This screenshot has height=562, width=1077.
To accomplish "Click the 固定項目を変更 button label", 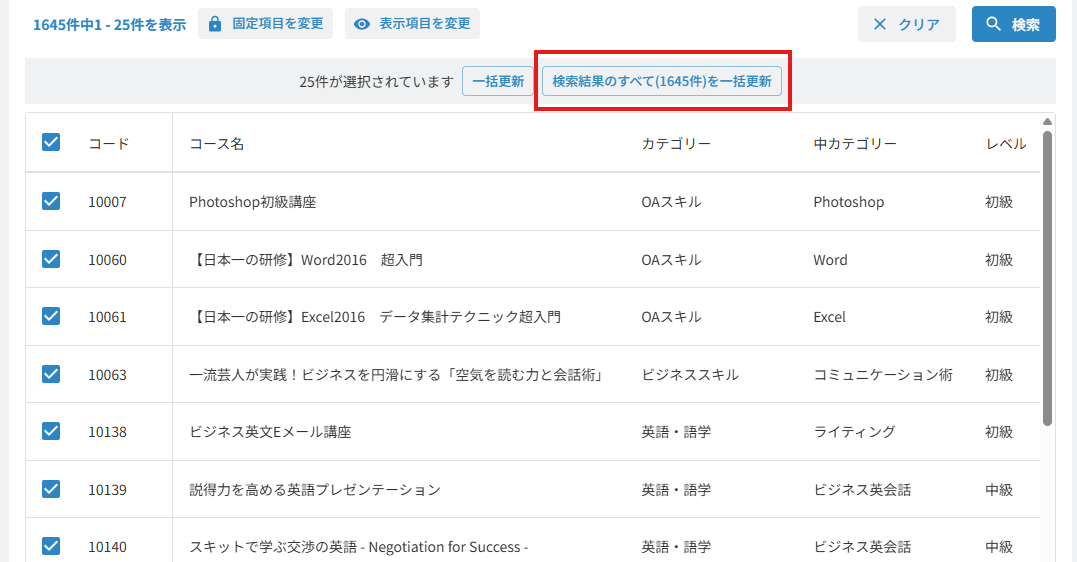I will coord(277,23).
